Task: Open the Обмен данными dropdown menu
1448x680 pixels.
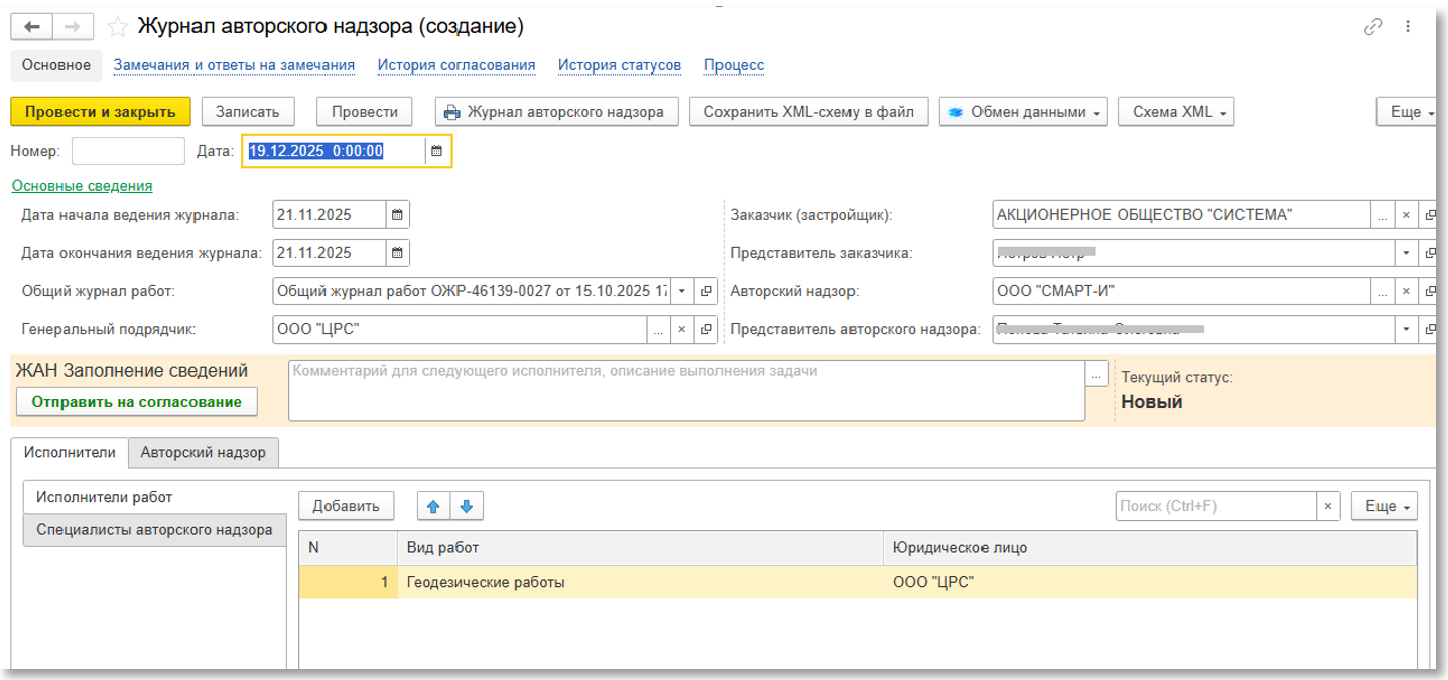Action: click(x=1024, y=112)
